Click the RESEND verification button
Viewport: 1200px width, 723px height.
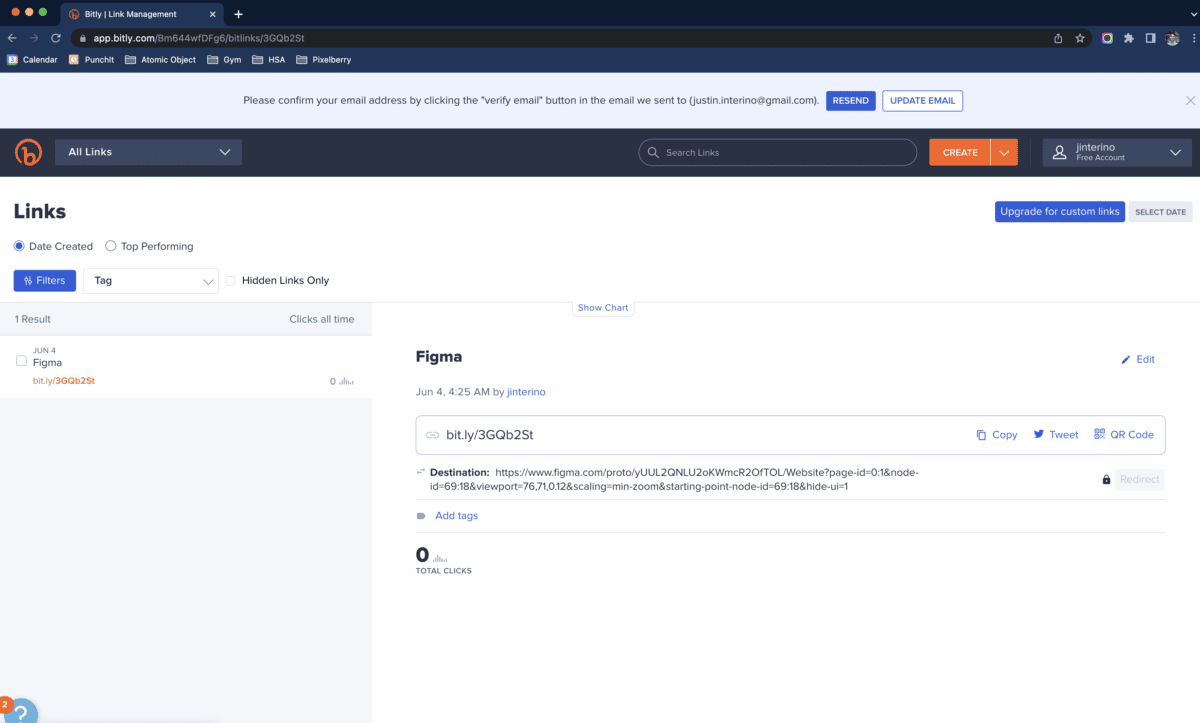[x=850, y=100]
